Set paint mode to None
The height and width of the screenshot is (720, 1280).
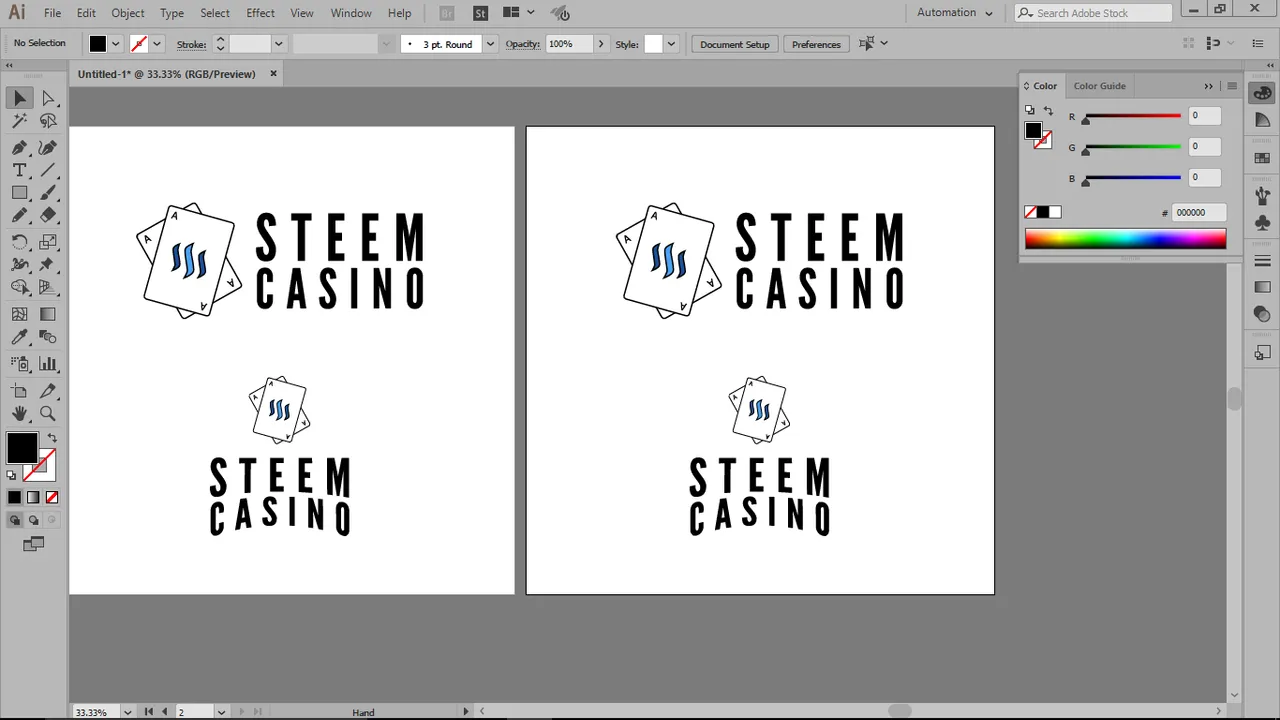(x=52, y=497)
